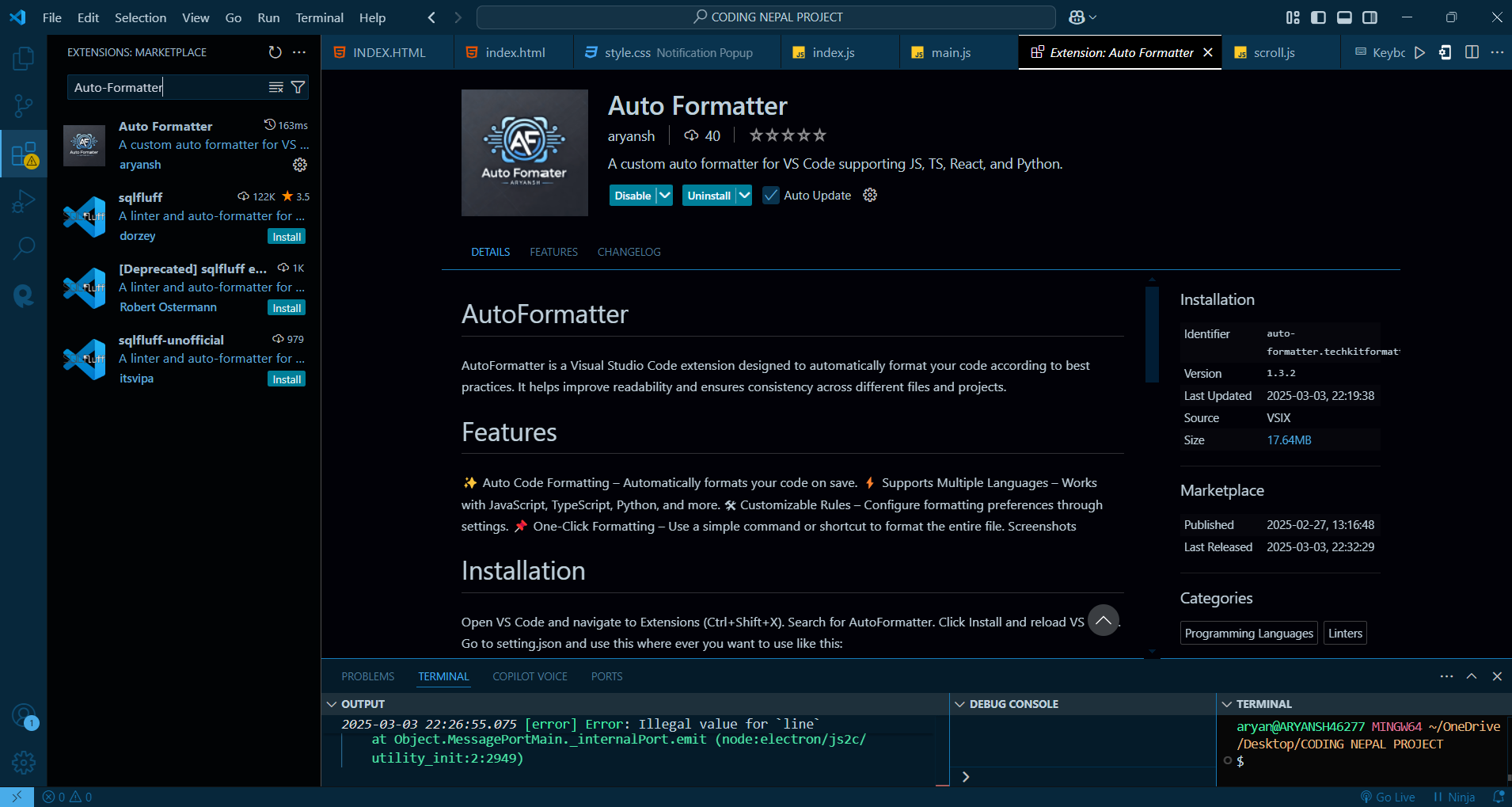Switch to the CHANGELOG tab
The height and width of the screenshot is (807, 1512).
(629, 252)
